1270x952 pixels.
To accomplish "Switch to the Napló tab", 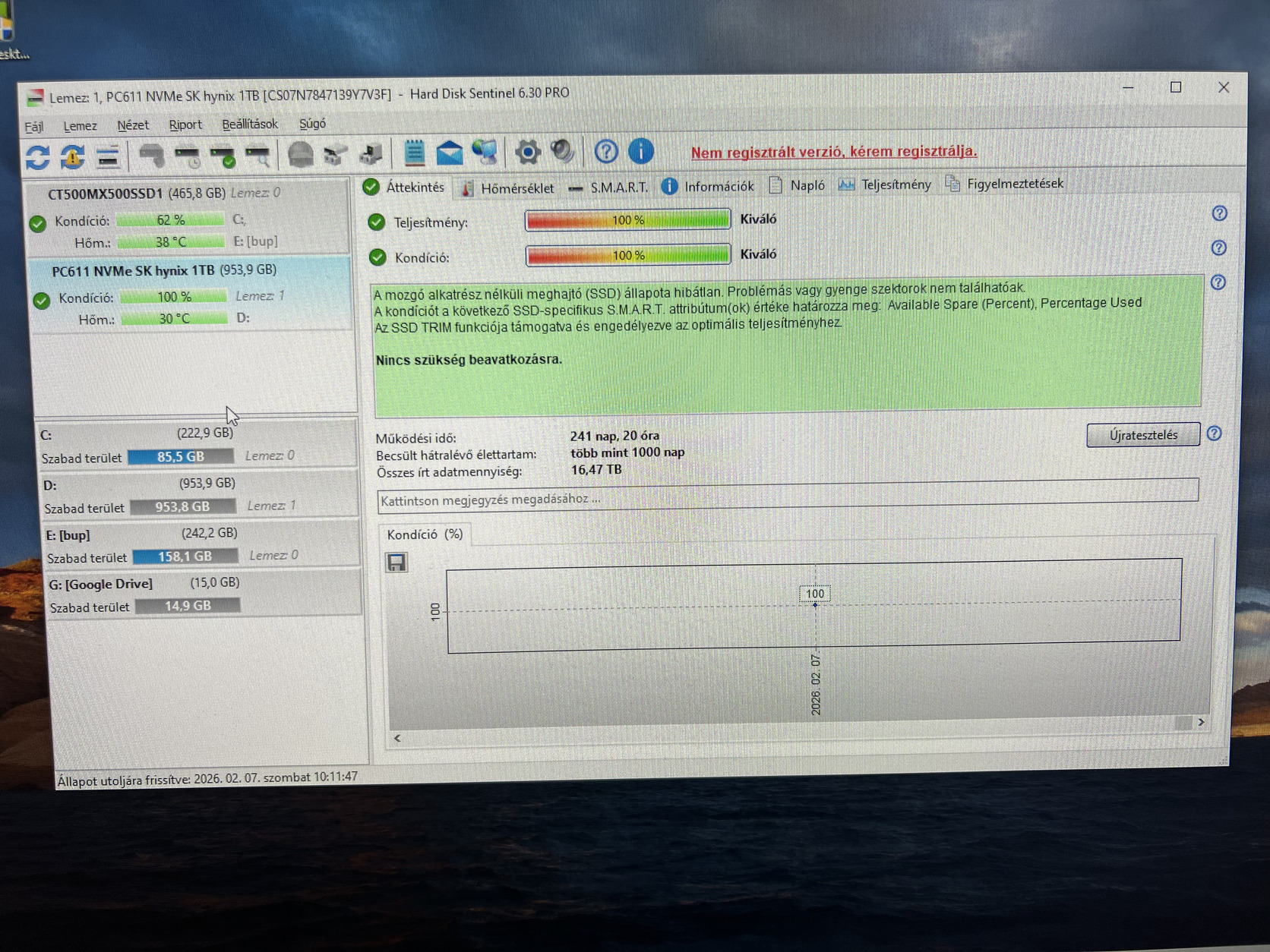I will (x=797, y=185).
